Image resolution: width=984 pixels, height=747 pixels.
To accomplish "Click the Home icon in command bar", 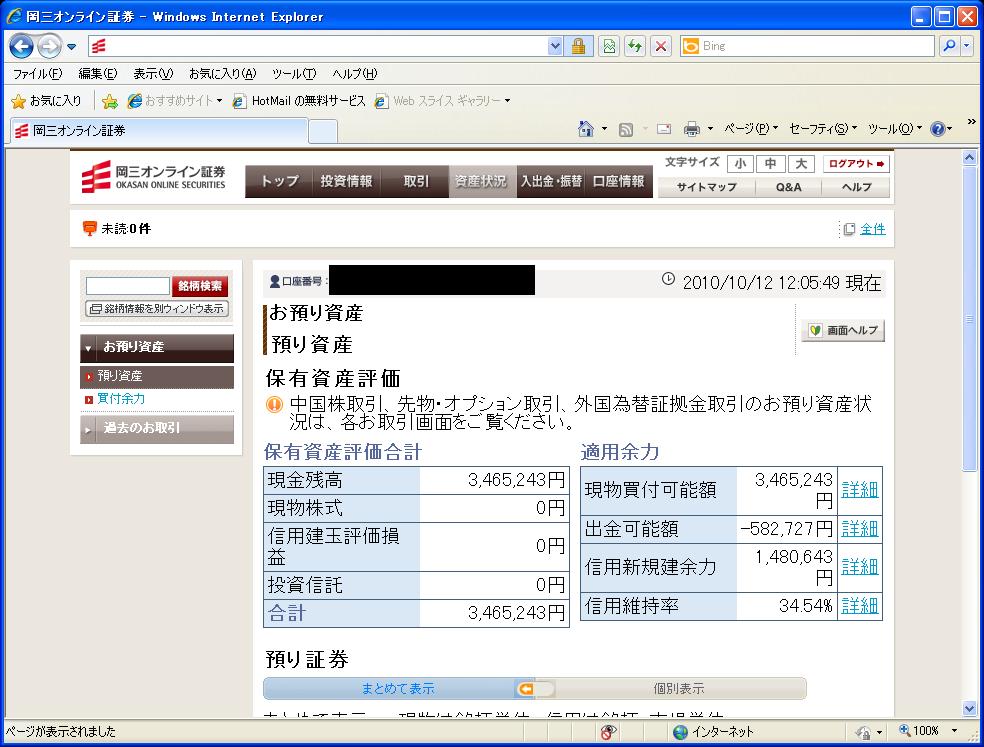I will click(587, 129).
